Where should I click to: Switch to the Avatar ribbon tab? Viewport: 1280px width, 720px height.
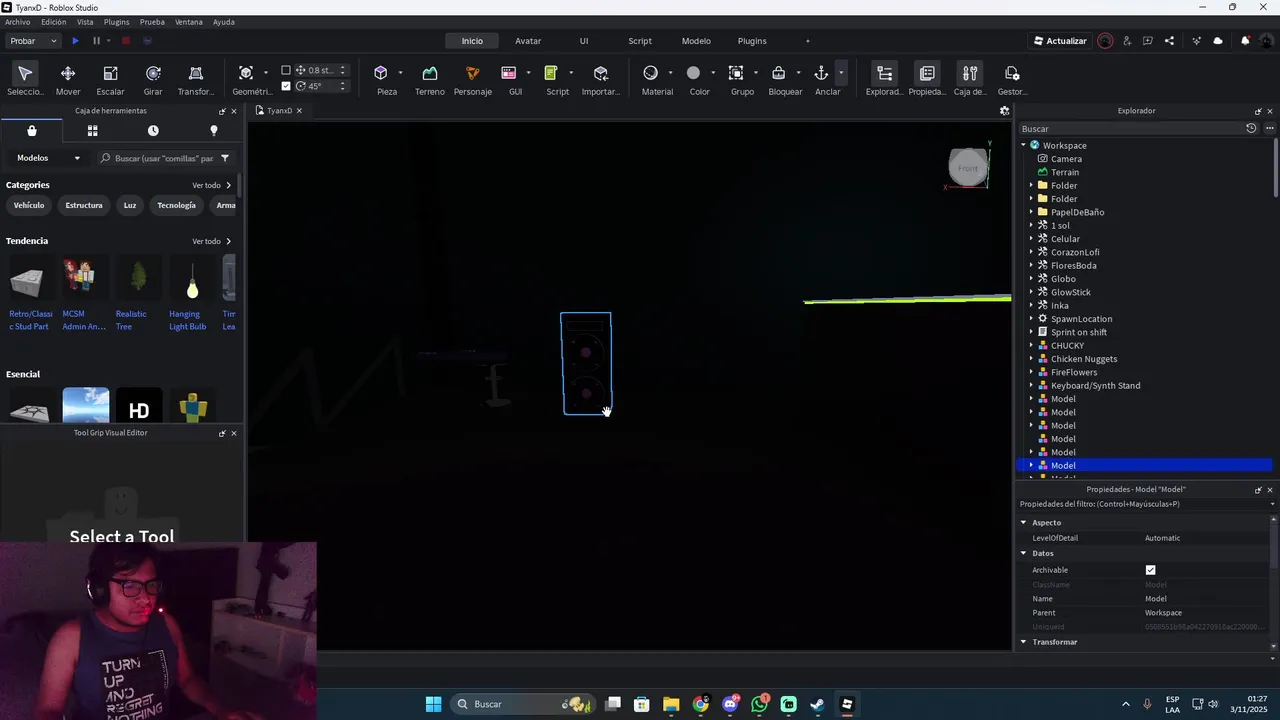528,41
